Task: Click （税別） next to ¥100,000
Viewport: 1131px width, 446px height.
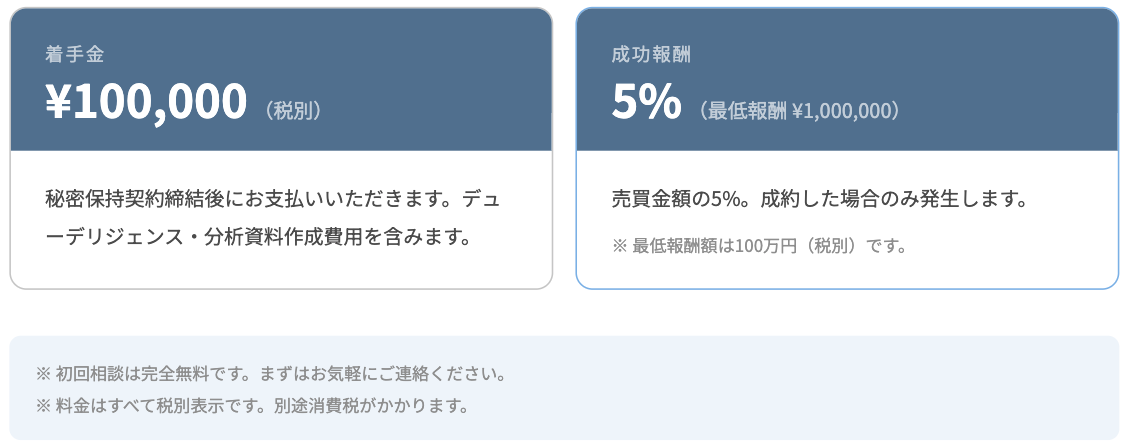Action: [x=294, y=110]
